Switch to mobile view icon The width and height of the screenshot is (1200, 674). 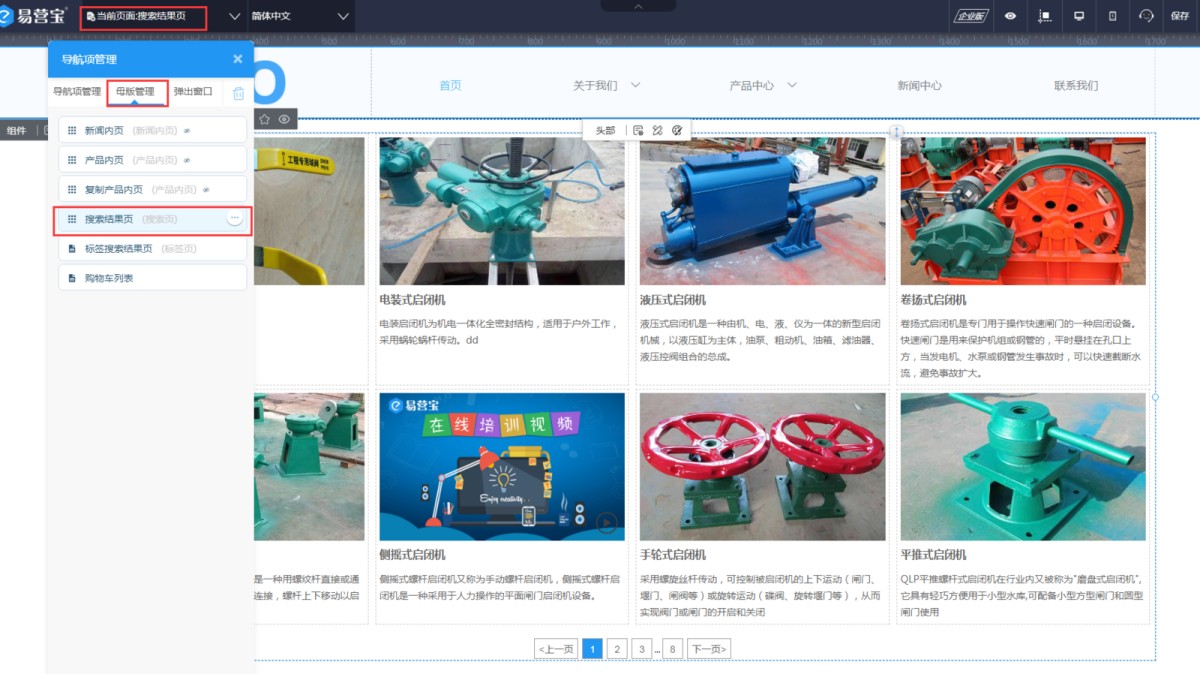click(1113, 16)
